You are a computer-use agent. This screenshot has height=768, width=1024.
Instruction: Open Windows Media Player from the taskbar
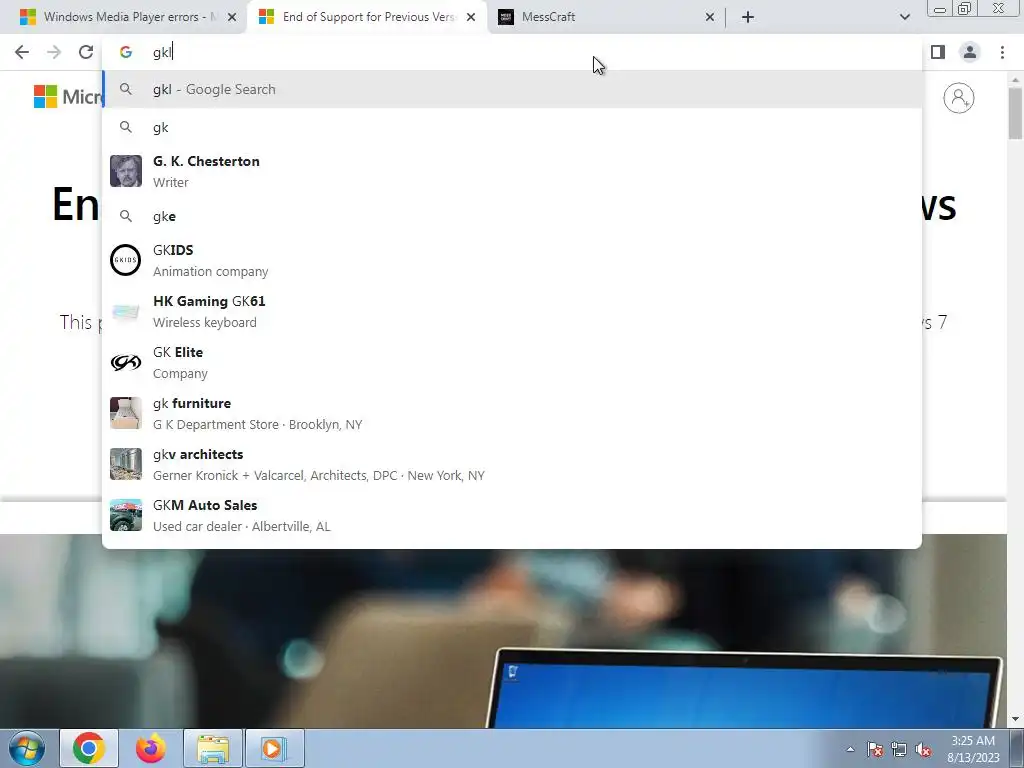(274, 748)
